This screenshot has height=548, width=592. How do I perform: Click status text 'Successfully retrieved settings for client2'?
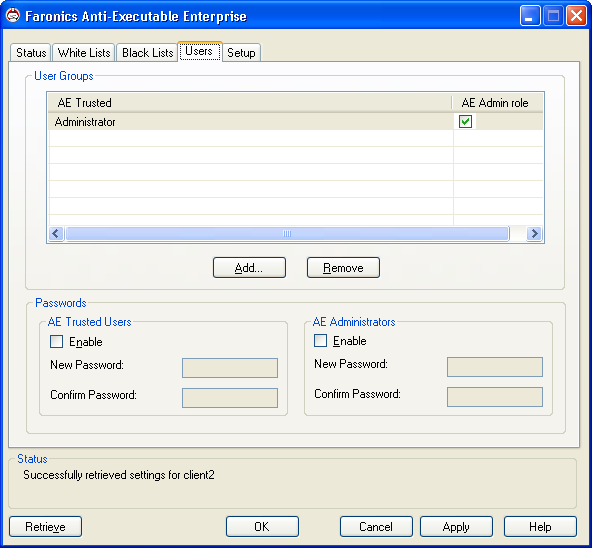[119, 475]
